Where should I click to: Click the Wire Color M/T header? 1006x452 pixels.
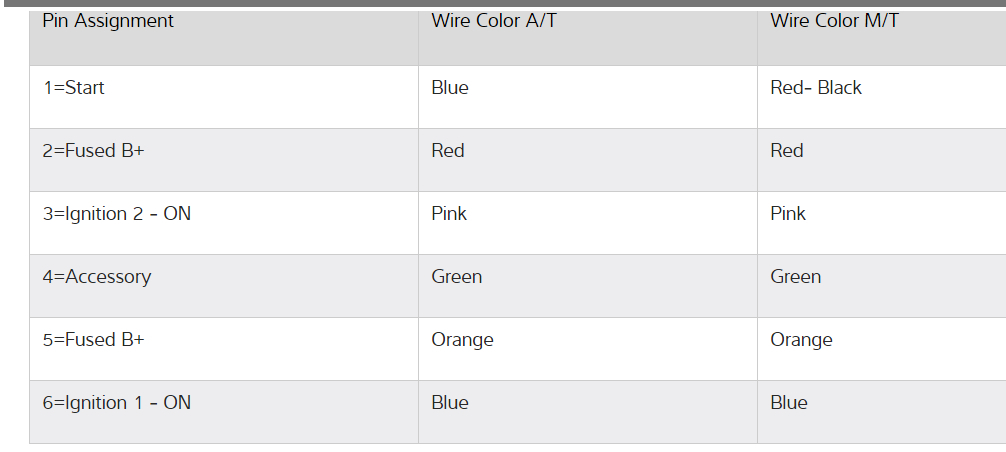834,21
